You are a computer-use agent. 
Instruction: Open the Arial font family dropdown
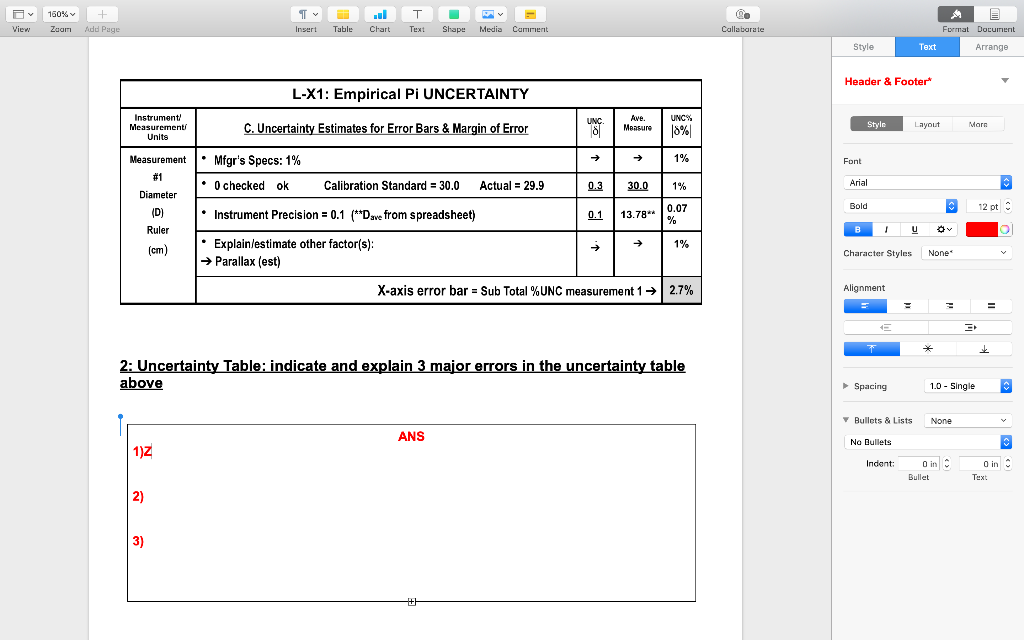click(927, 184)
